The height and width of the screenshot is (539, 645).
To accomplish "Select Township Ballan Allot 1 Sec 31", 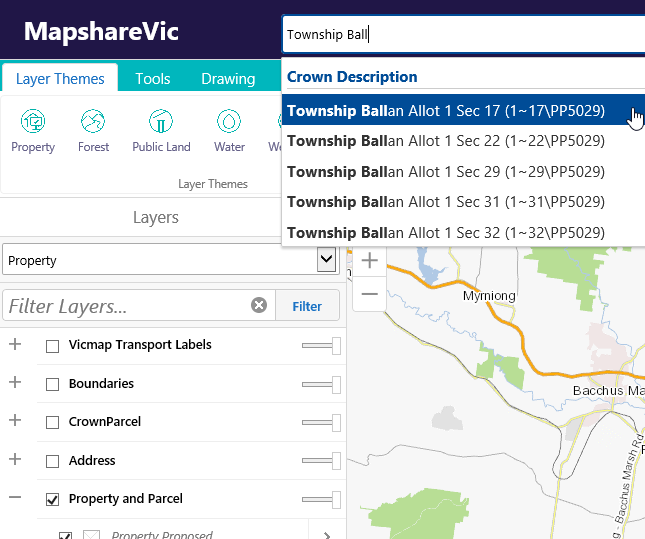I will [x=463, y=202].
